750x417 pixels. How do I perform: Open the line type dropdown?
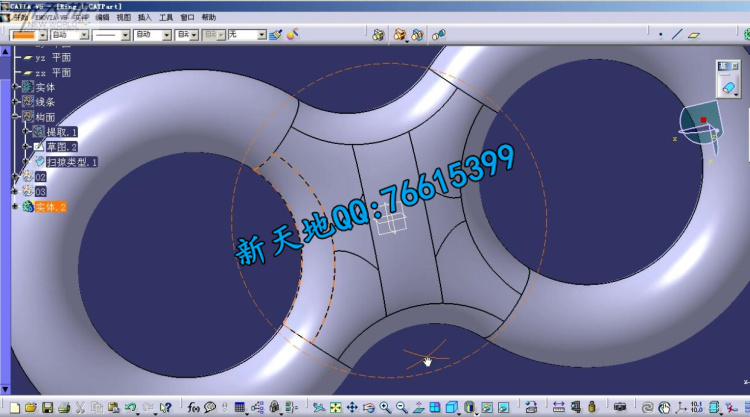[x=126, y=35]
